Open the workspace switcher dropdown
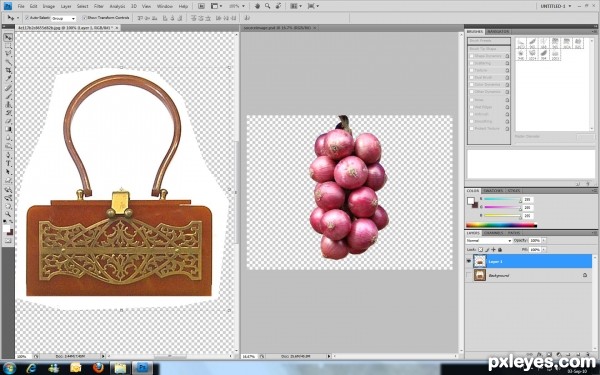The width and height of the screenshot is (600, 375). point(555,6)
